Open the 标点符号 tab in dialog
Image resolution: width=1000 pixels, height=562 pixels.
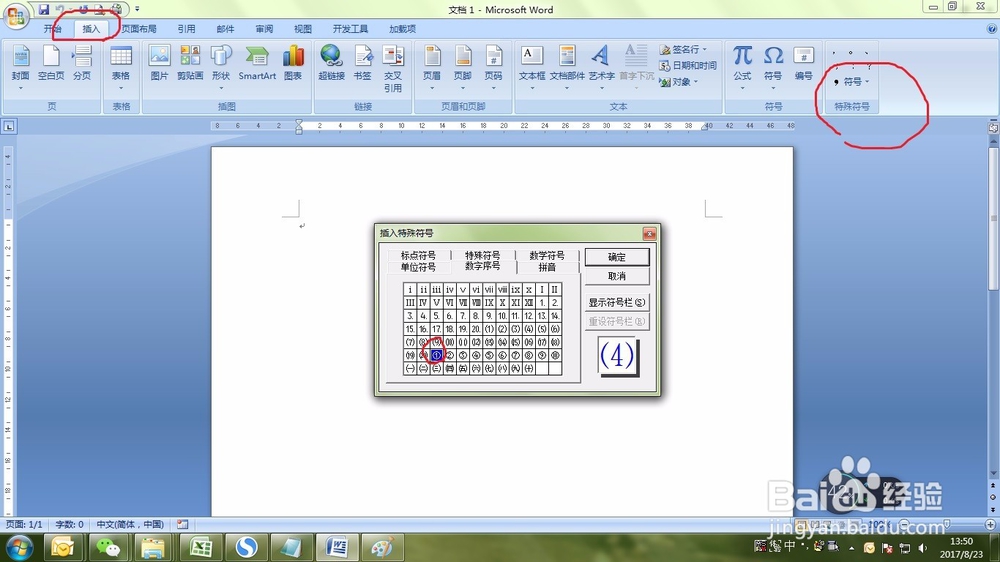[x=418, y=255]
